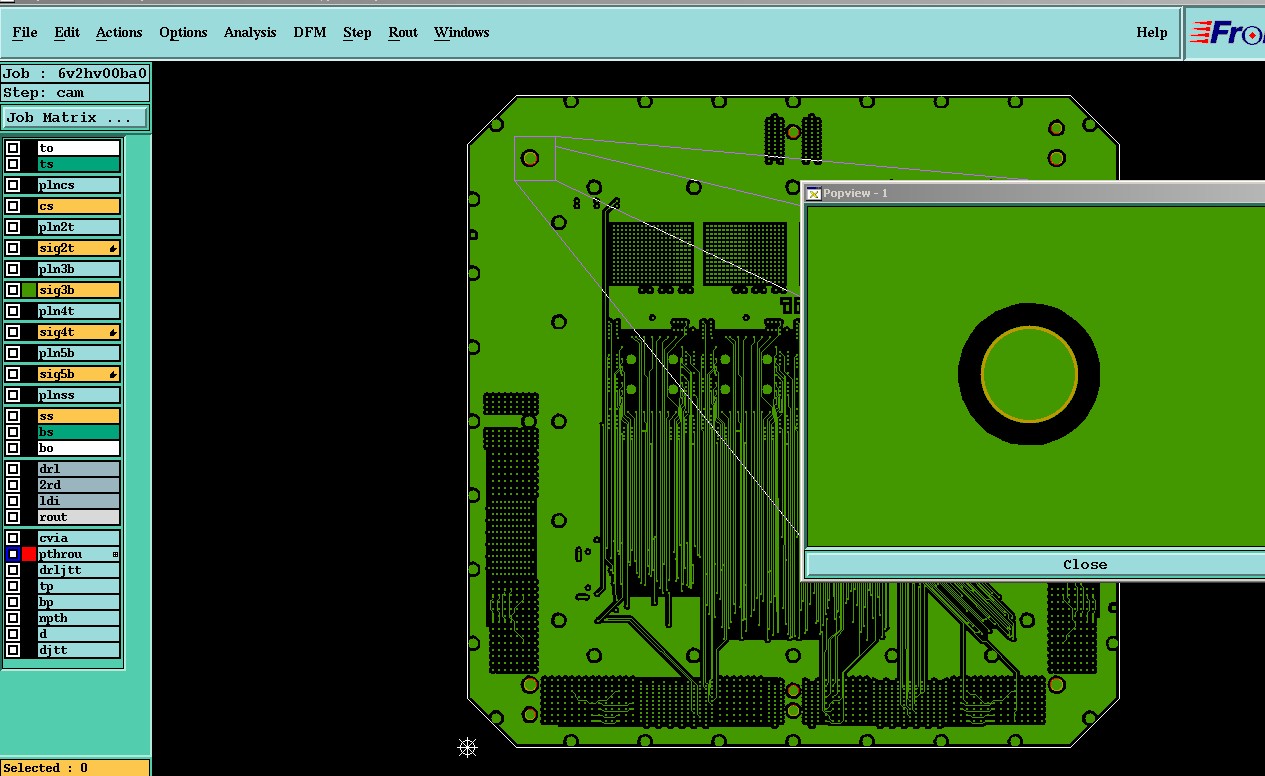
Task: Toggle the sig3b layer checkbox
Action: click(13, 290)
